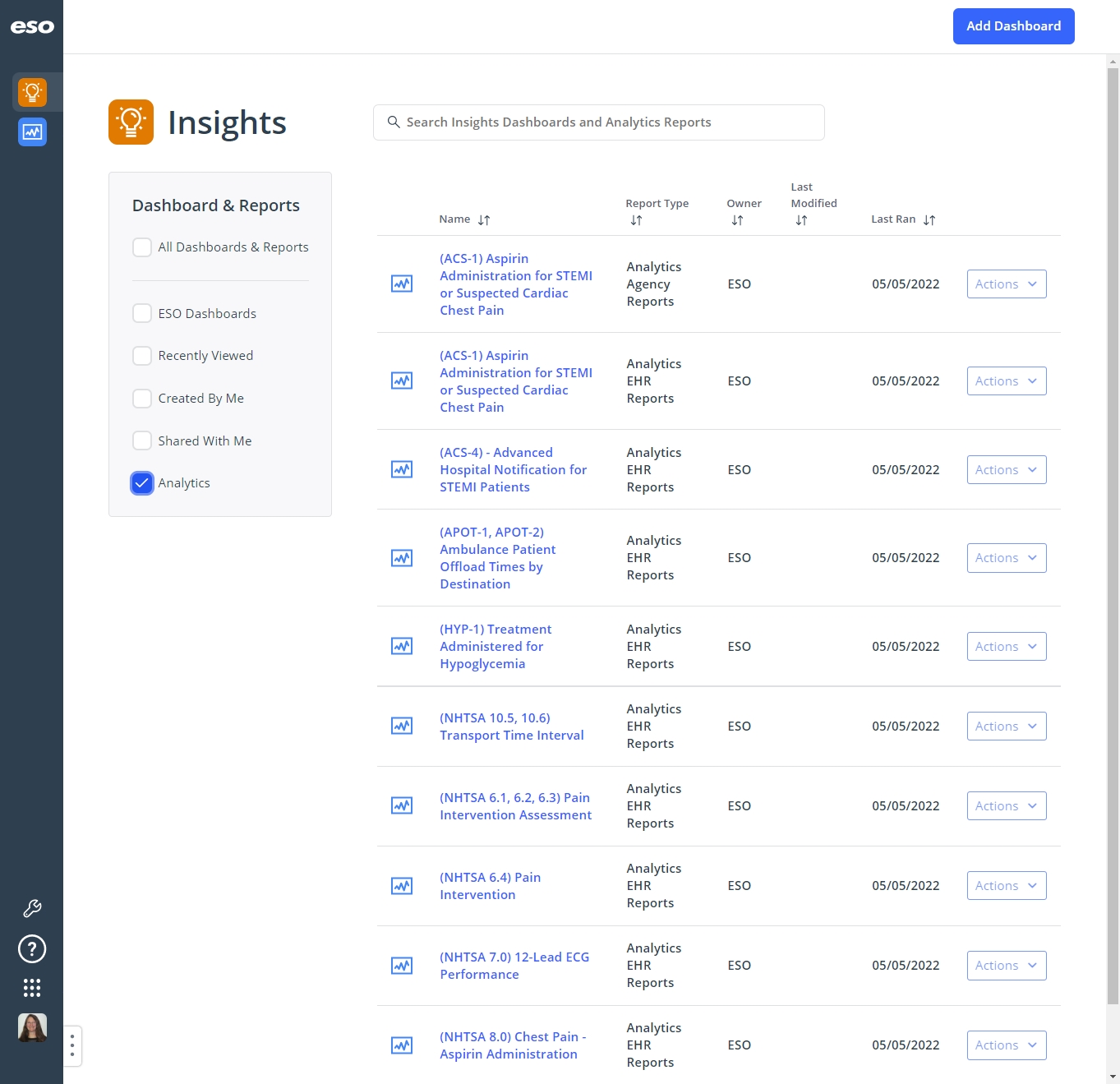Screen dimensions: 1120x1084
Task: Open ACS-4 Advanced Hospital Notification link
Action: (x=514, y=469)
